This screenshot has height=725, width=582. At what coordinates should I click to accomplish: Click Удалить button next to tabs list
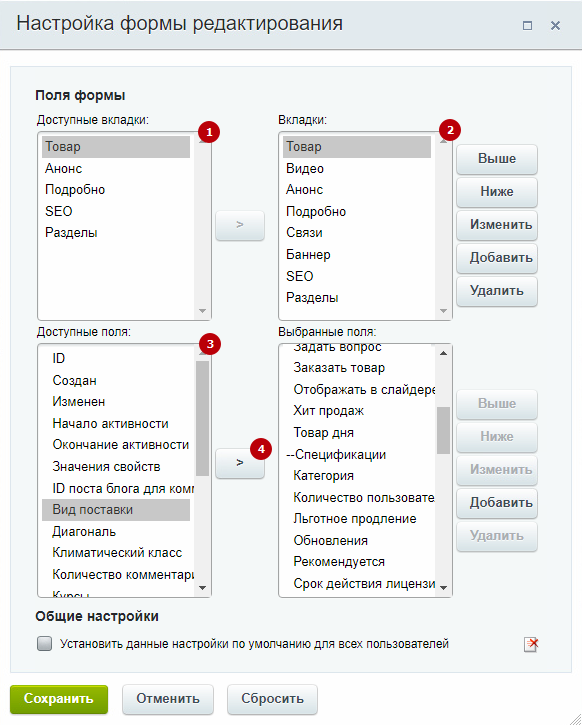point(497,291)
